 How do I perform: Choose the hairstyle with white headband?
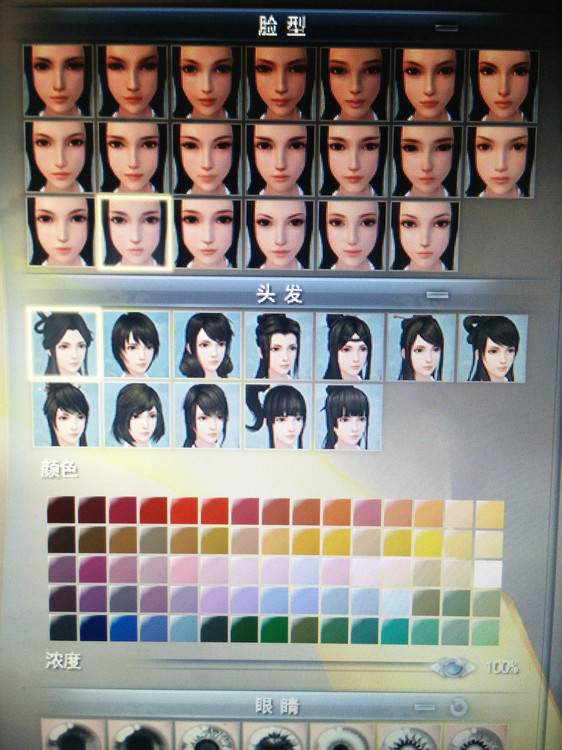350,347
